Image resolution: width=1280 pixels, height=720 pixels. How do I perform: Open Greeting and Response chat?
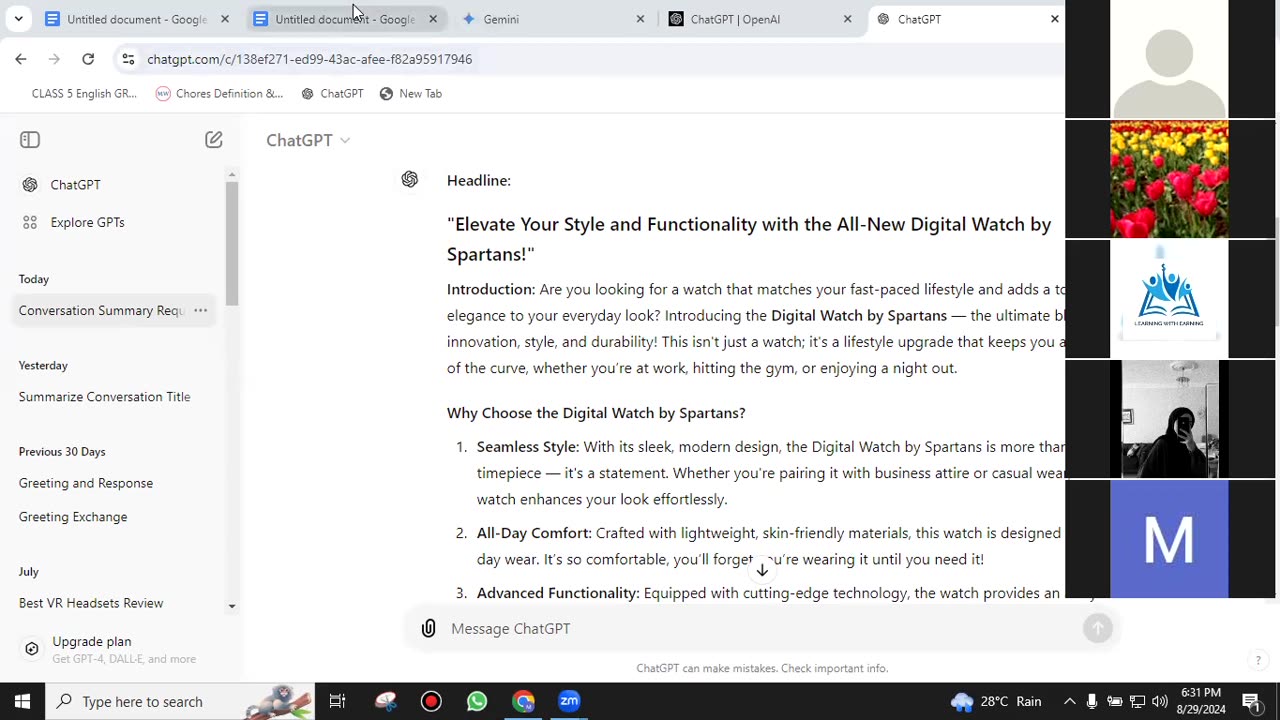pyautogui.click(x=86, y=483)
